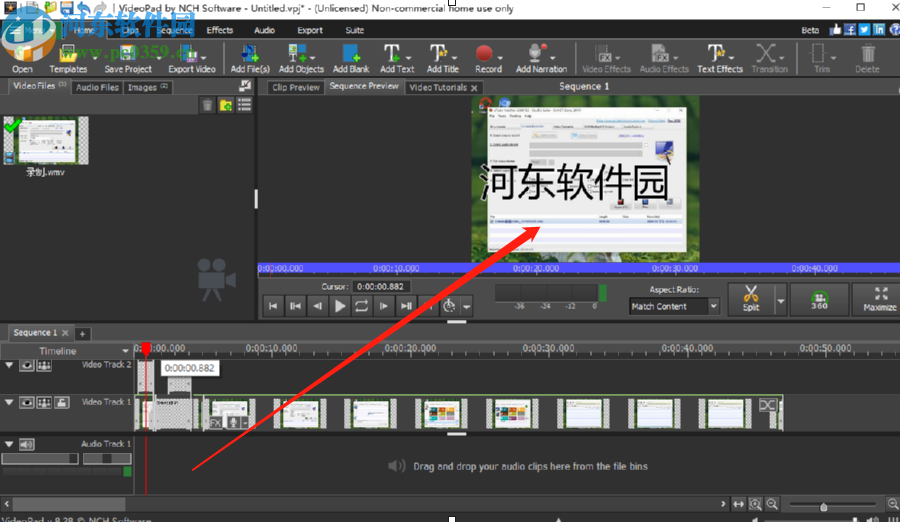Zoom timeline to fit all
The image size is (900, 522).
tap(738, 504)
